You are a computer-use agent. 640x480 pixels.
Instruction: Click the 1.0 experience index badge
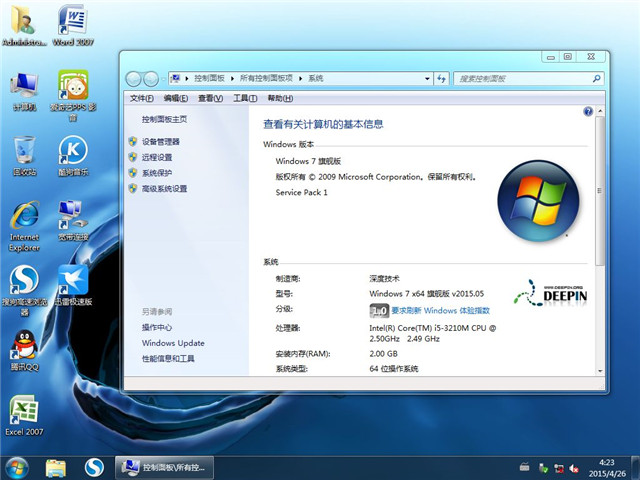pyautogui.click(x=379, y=311)
